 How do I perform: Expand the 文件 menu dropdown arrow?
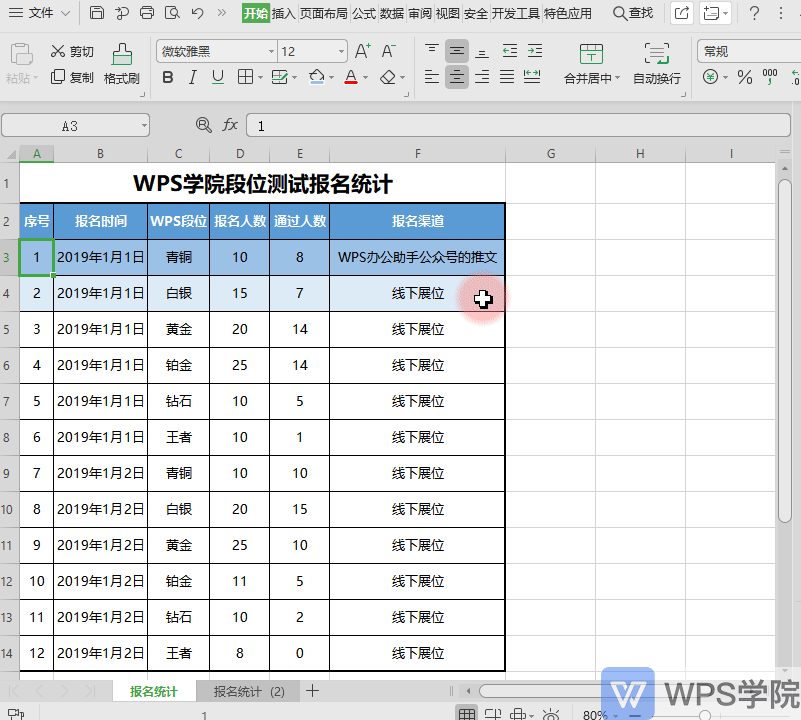[x=65, y=13]
